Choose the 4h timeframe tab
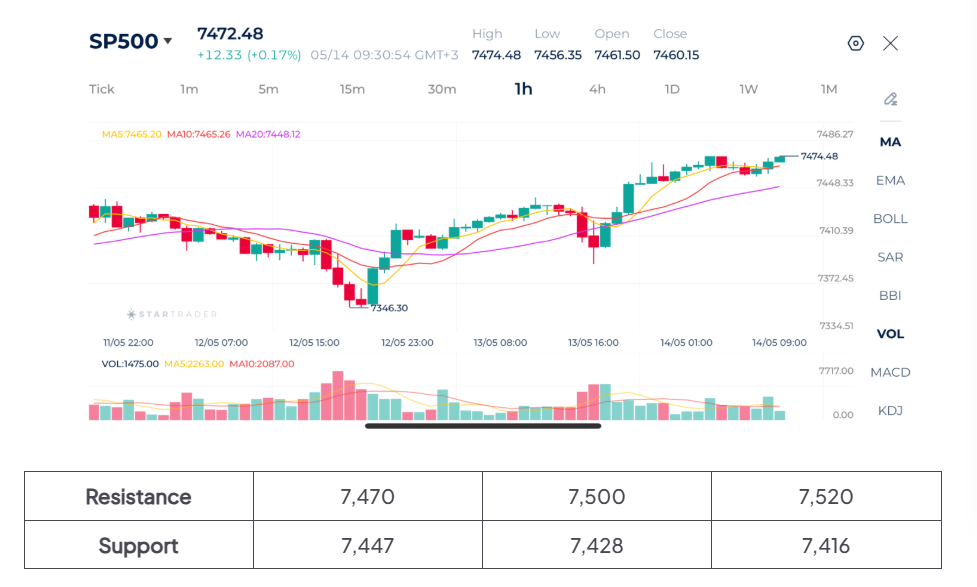The width and height of the screenshot is (977, 587). pos(597,89)
